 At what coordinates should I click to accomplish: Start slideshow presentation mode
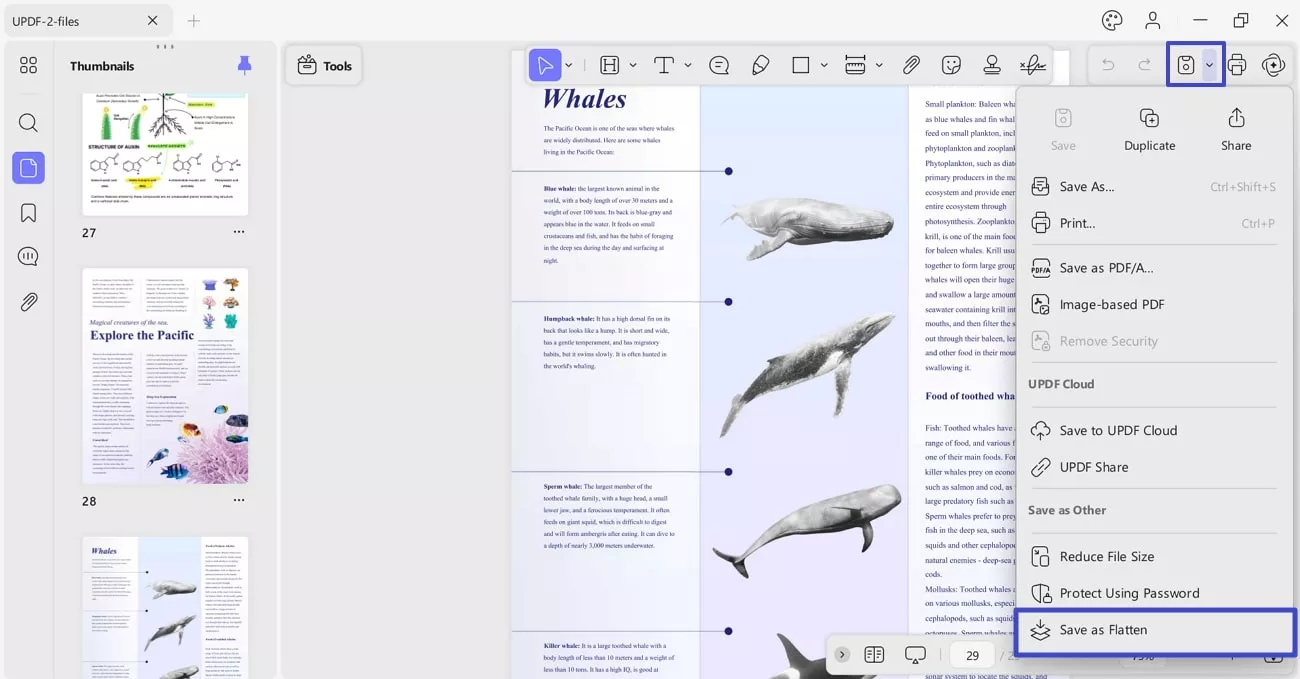915,655
